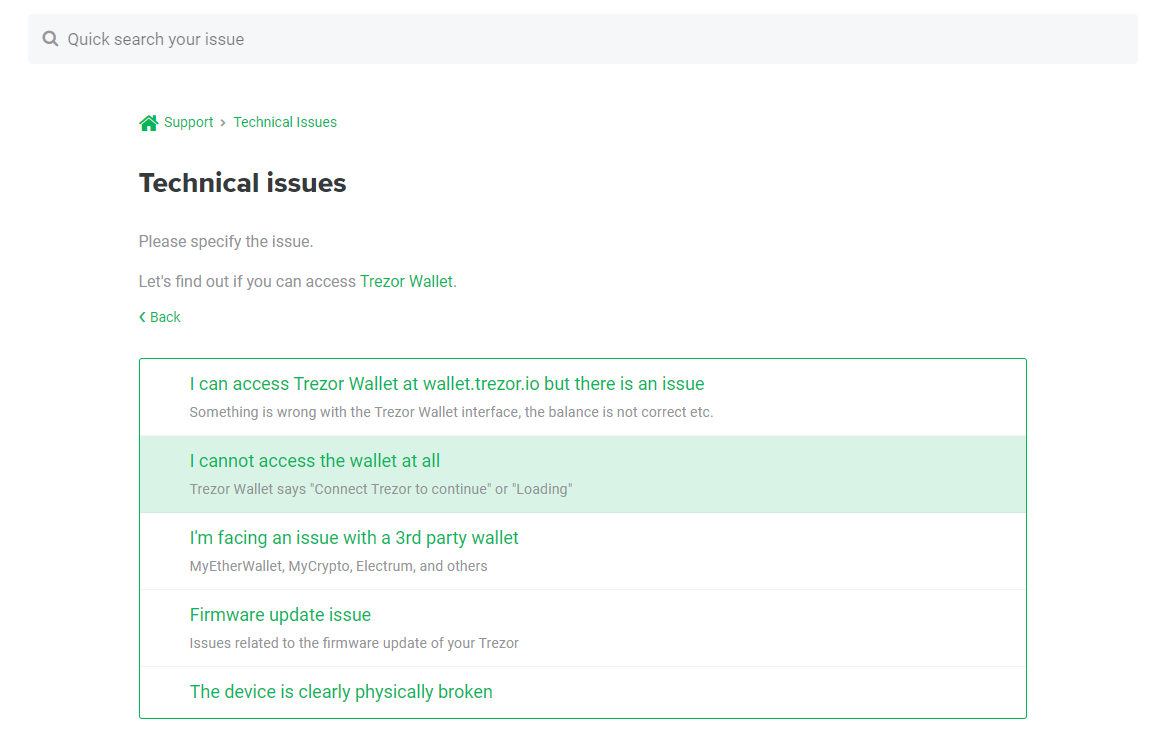
Task: Choose "I cannot access the wallet at all"
Action: (x=315, y=461)
